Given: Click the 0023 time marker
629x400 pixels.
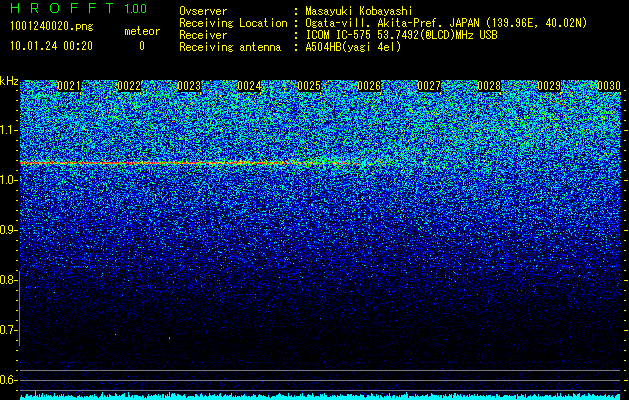Looking at the screenshot, I should [189, 86].
